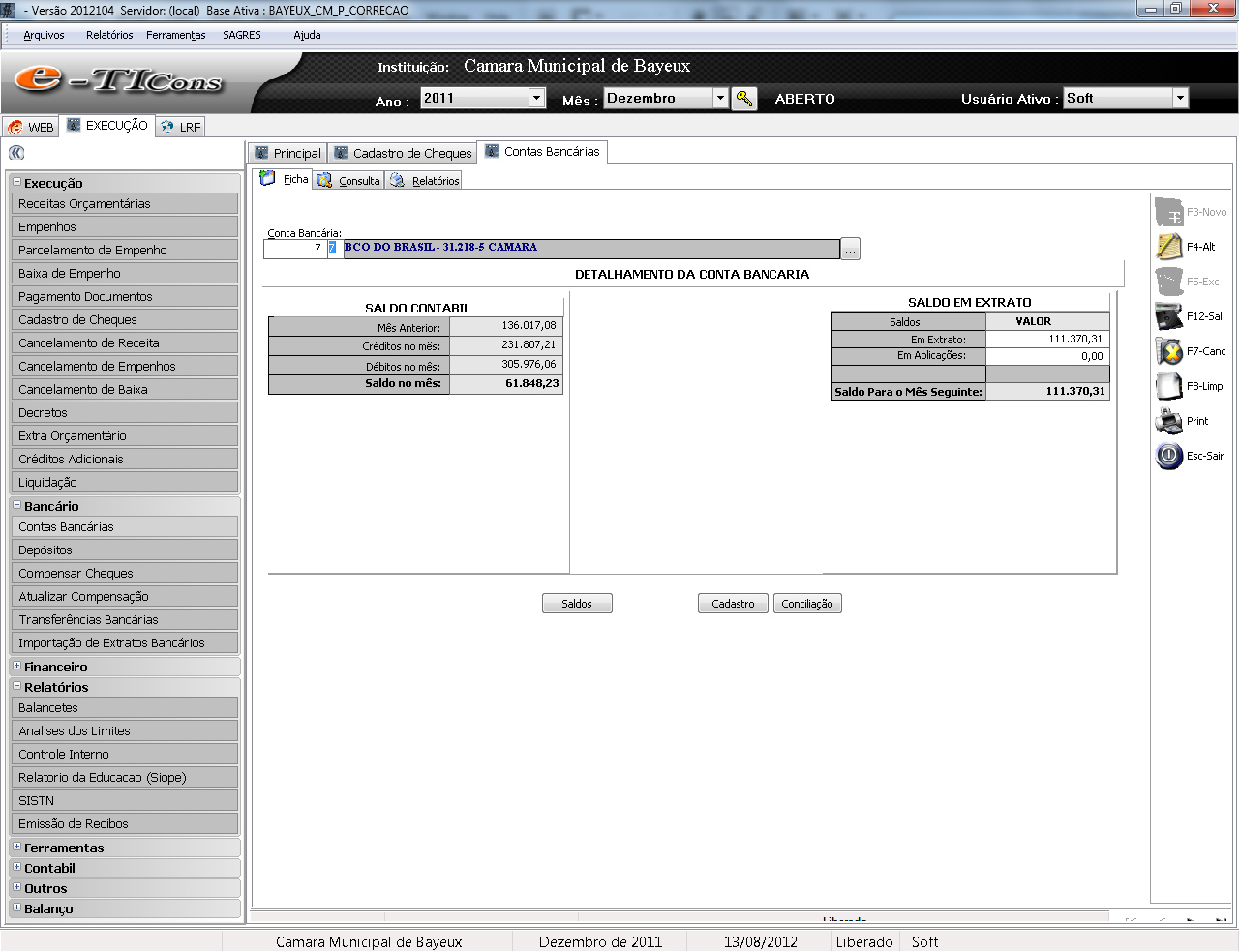Click the F4-Alt edit icon
Viewport: 1239px width, 952px height.
point(1169,247)
